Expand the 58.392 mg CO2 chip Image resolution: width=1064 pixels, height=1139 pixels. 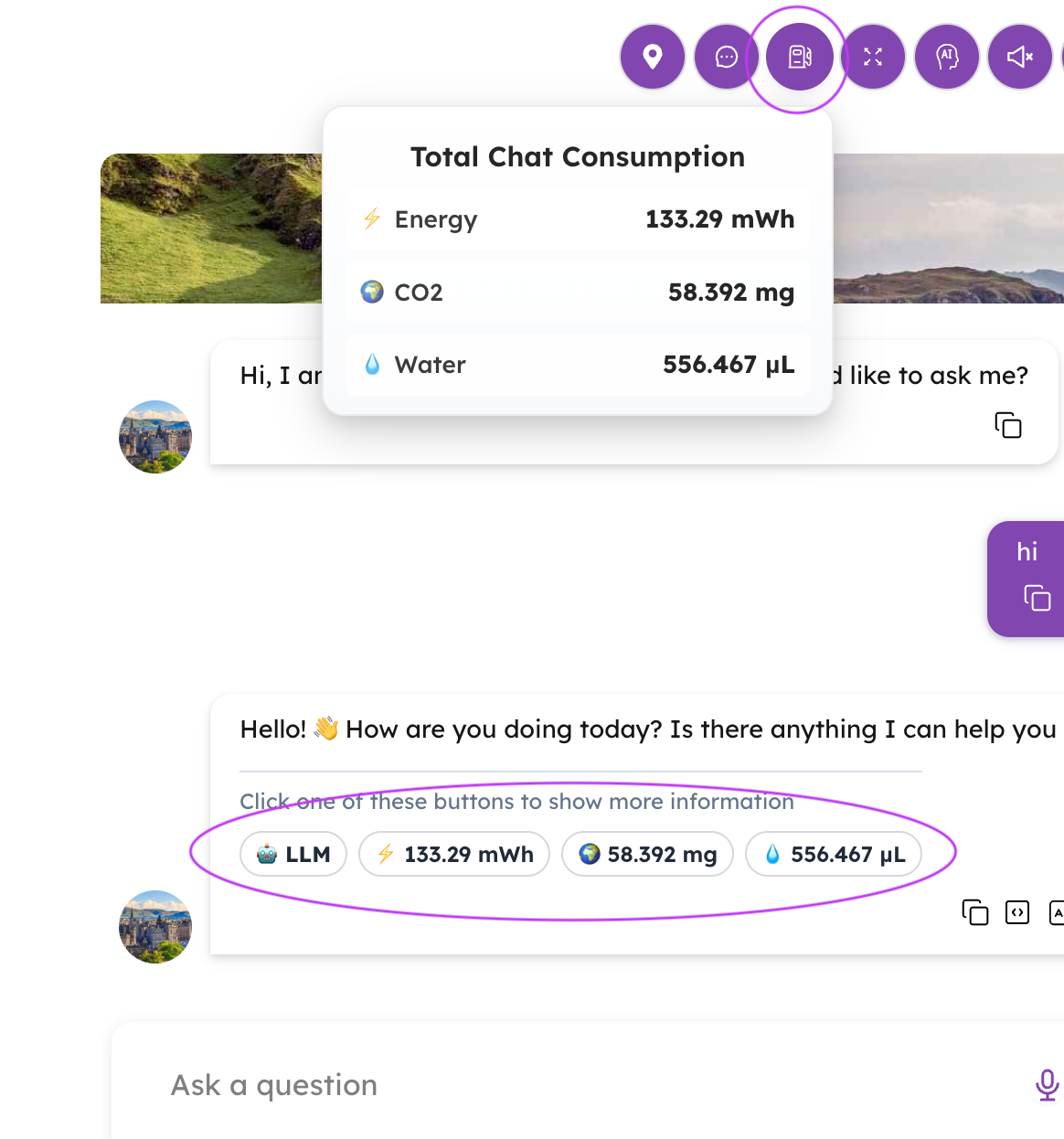pos(647,855)
